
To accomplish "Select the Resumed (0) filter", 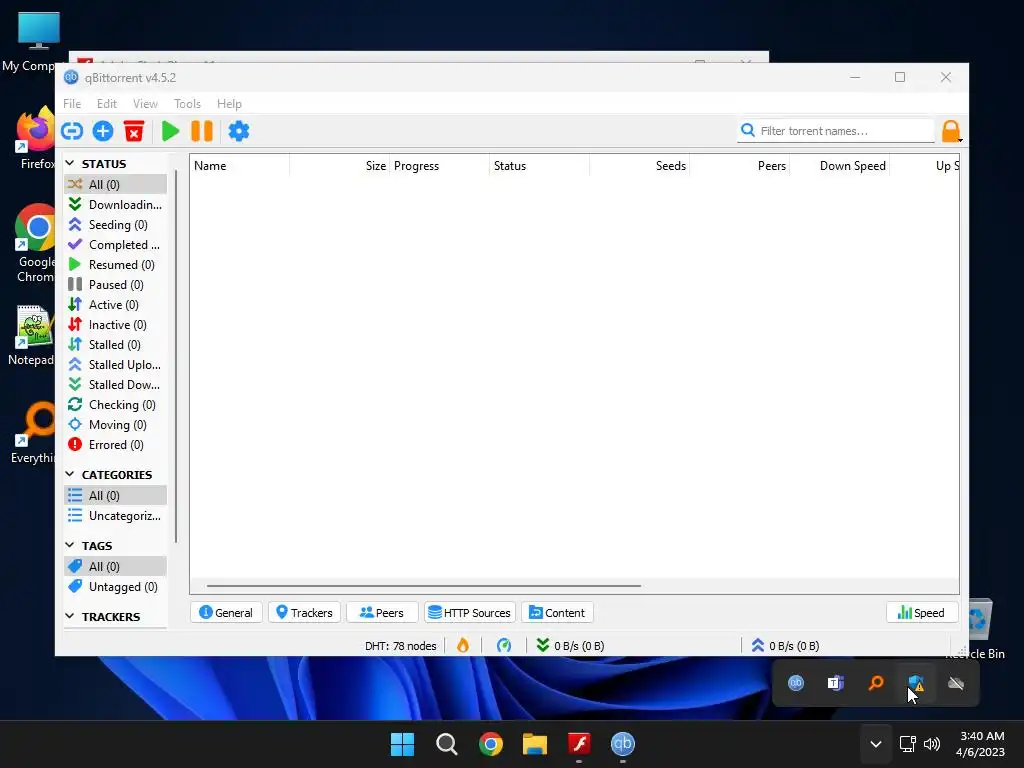I will pyautogui.click(x=115, y=264).
